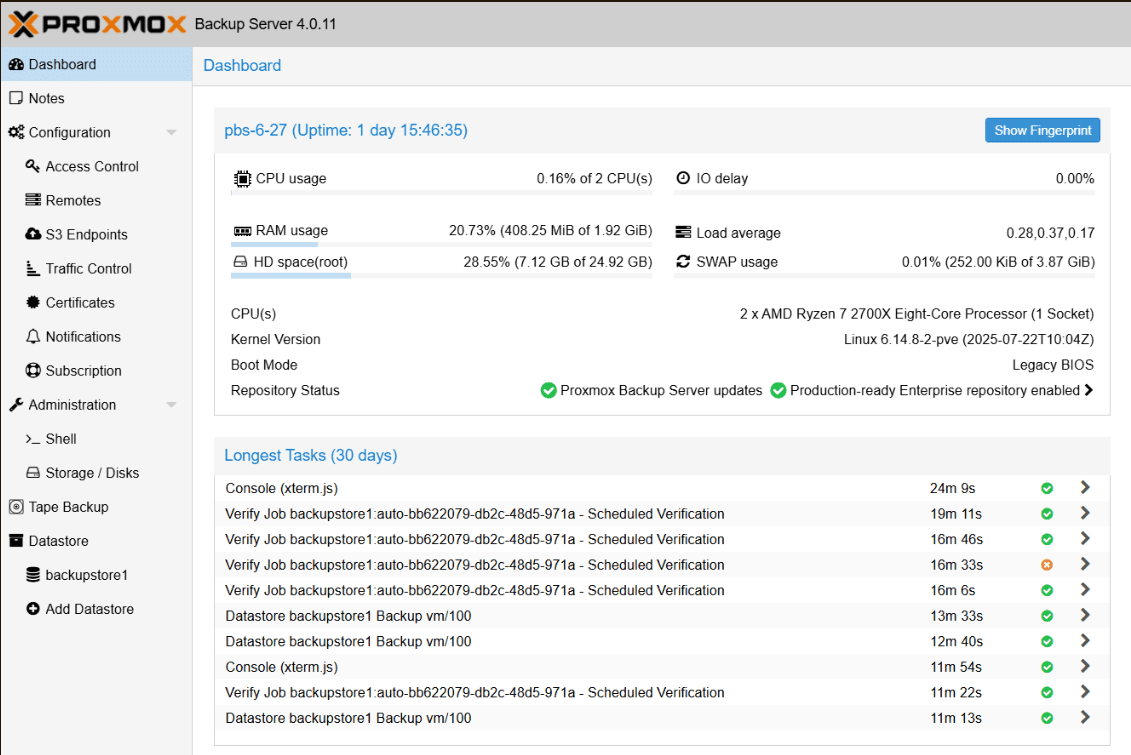Open Notifications via its bell icon
The width and height of the screenshot is (1131, 755).
point(32,336)
